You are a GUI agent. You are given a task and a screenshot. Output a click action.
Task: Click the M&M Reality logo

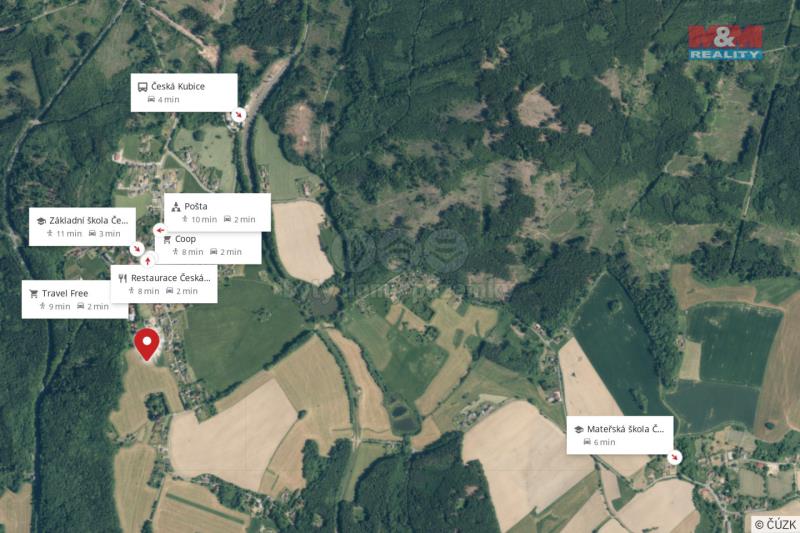pos(726,42)
